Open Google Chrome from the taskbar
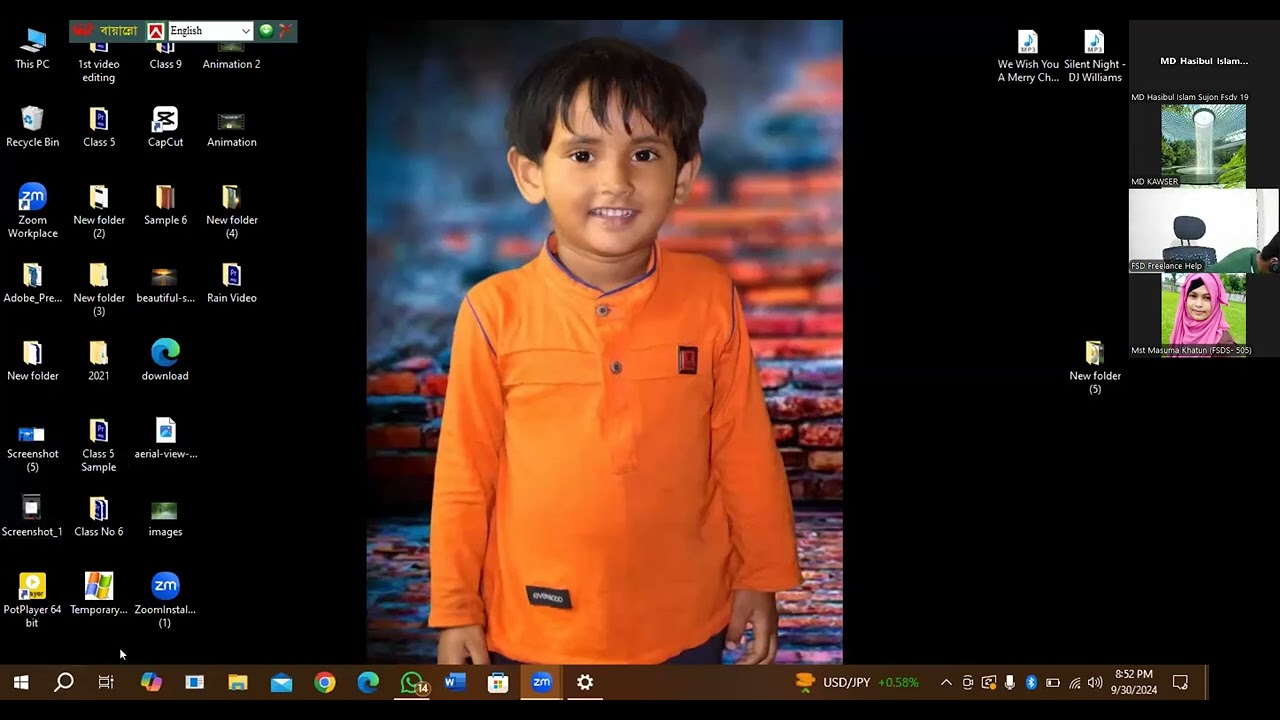 pos(325,682)
